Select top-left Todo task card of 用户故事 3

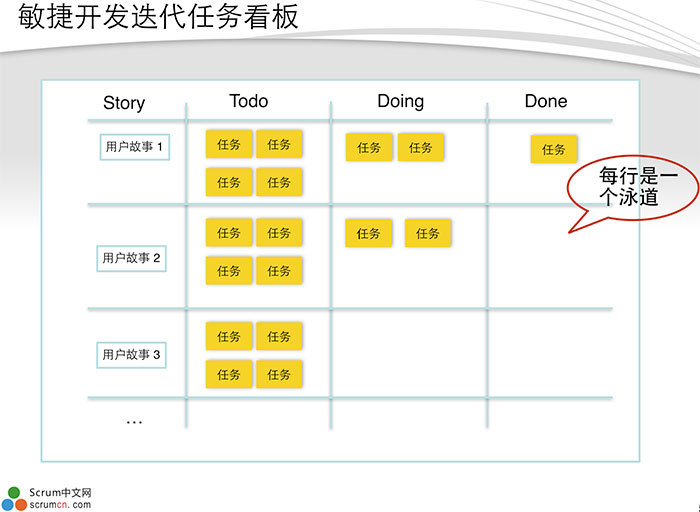229,337
